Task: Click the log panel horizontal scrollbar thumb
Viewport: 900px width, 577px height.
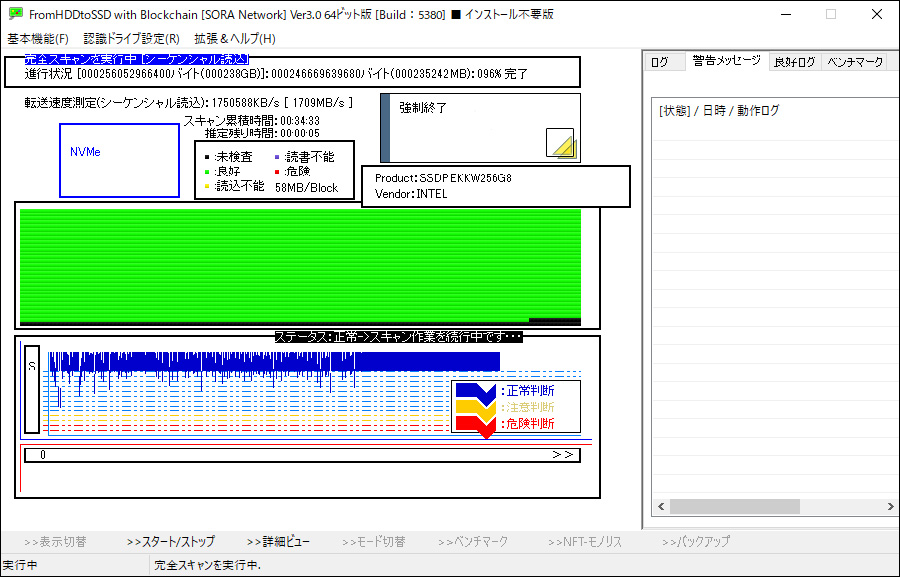Action: click(735, 506)
